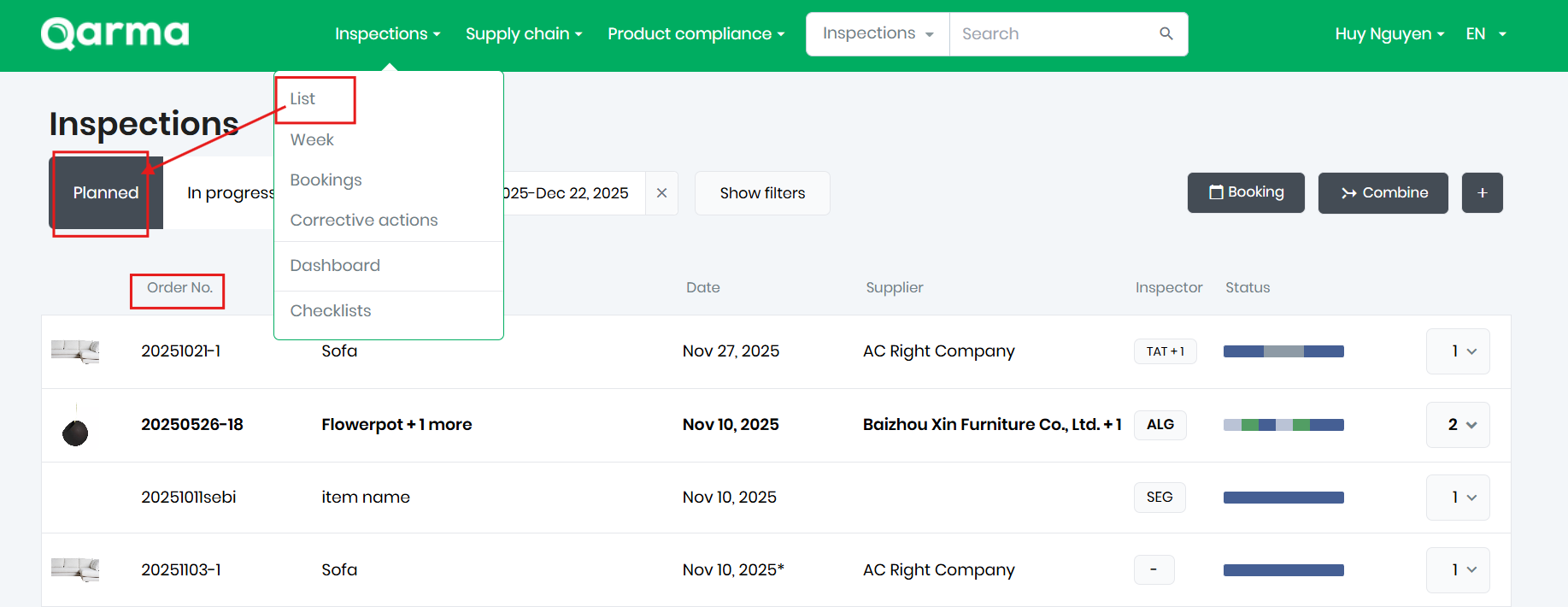The image size is (1568, 607).
Task: Click the status bar for order 20250526-18
Action: (1283, 425)
